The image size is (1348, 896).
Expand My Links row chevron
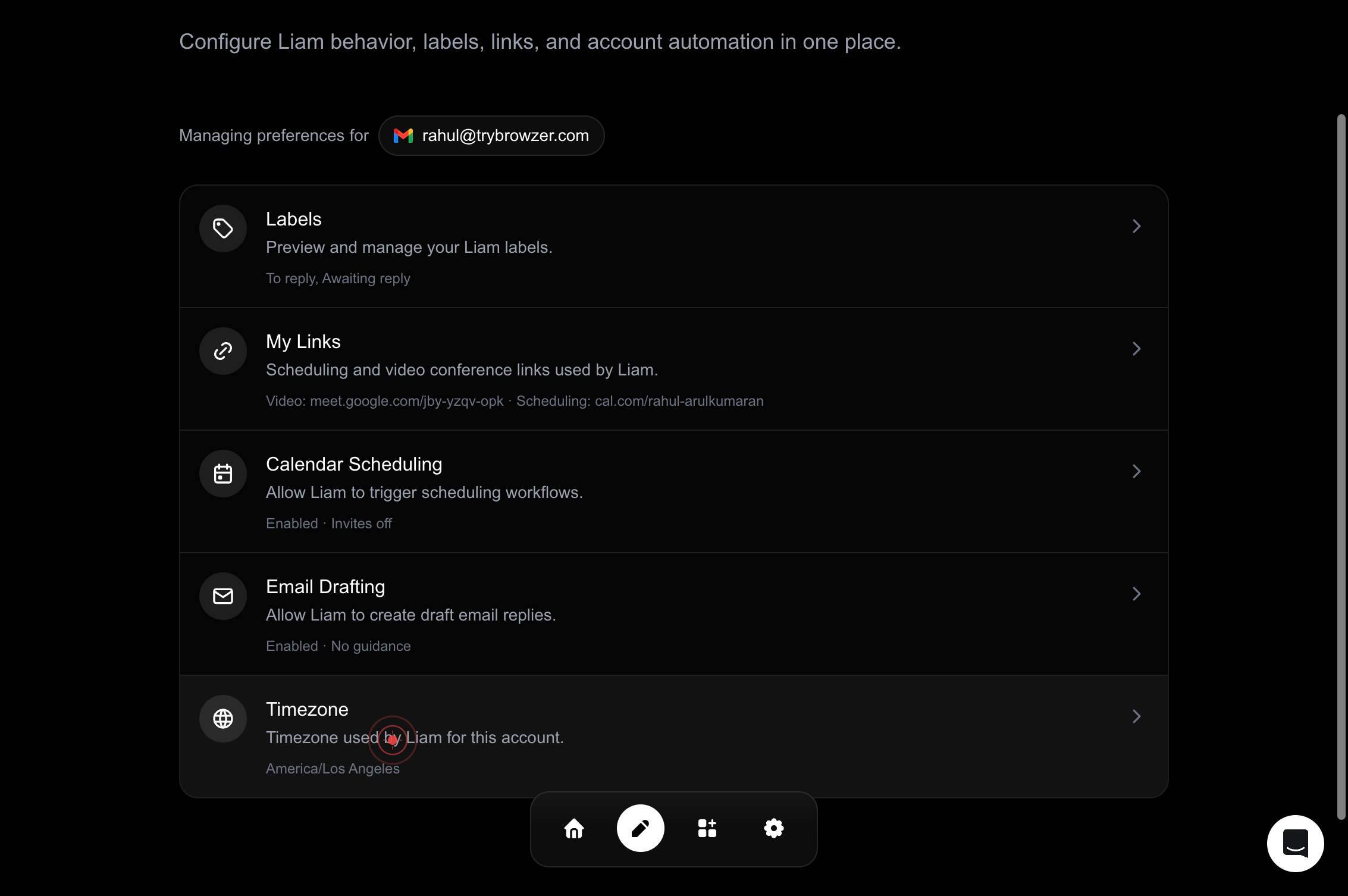1136,349
